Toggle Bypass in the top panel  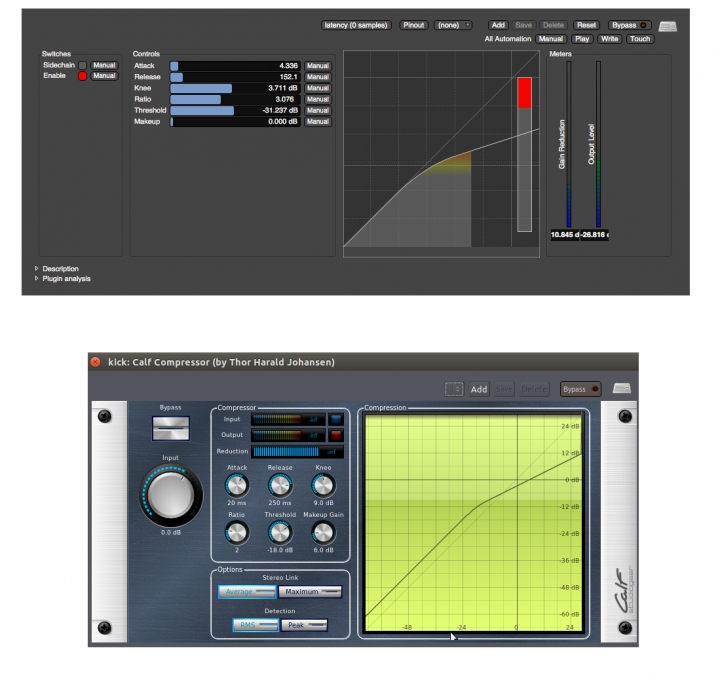[x=629, y=25]
